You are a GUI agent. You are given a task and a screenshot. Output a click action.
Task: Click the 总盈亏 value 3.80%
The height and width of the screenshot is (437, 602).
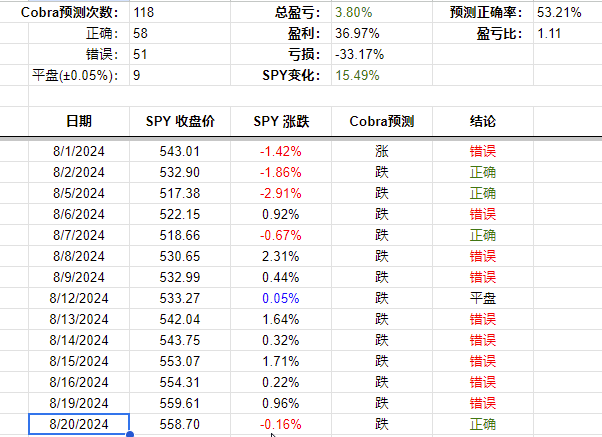pyautogui.click(x=382, y=12)
